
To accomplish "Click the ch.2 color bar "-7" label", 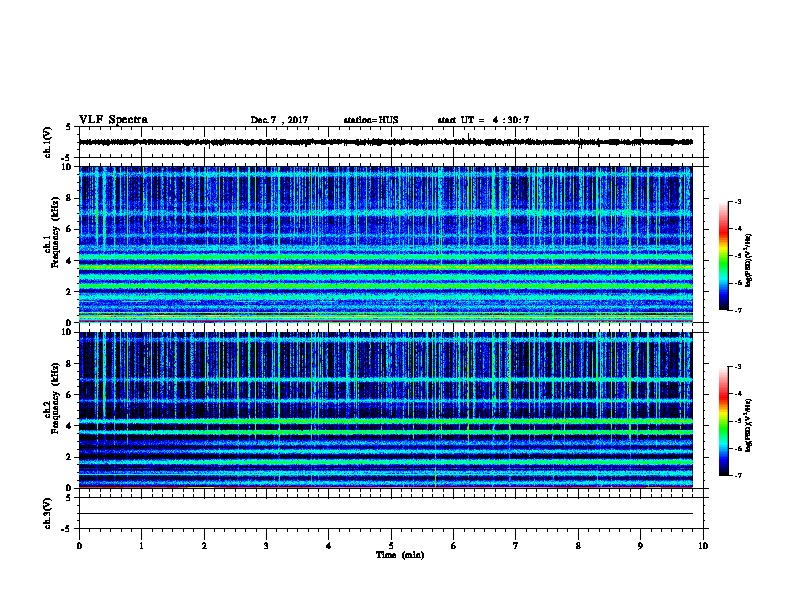I will (x=737, y=476).
